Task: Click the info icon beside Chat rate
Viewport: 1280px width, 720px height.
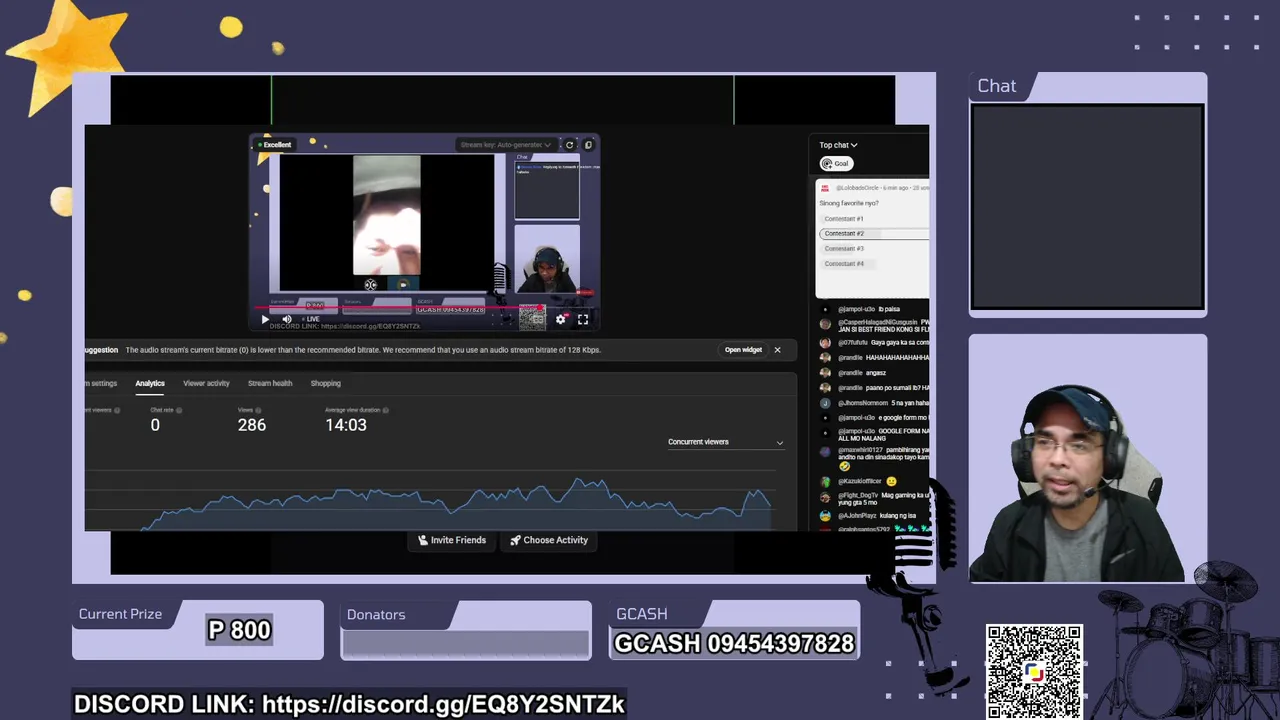Action: point(181,410)
